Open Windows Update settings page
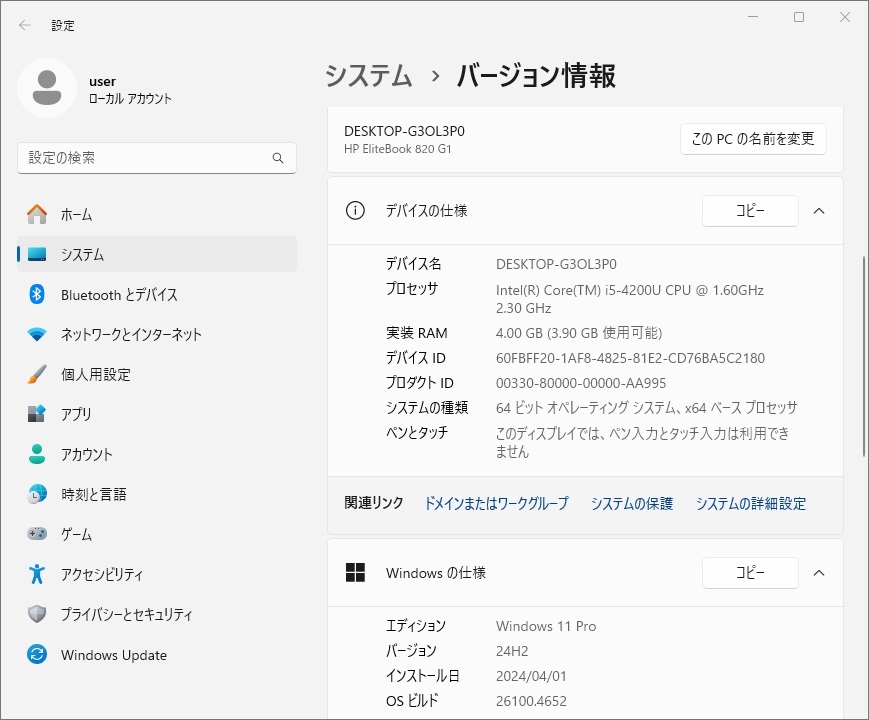Image resolution: width=869 pixels, height=720 pixels. 157,655
